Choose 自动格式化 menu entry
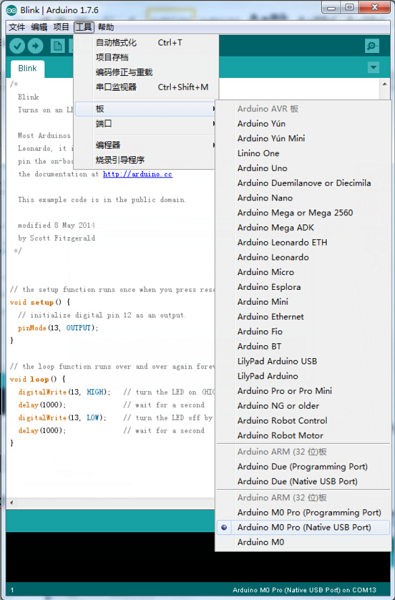395x600 pixels. pos(147,42)
